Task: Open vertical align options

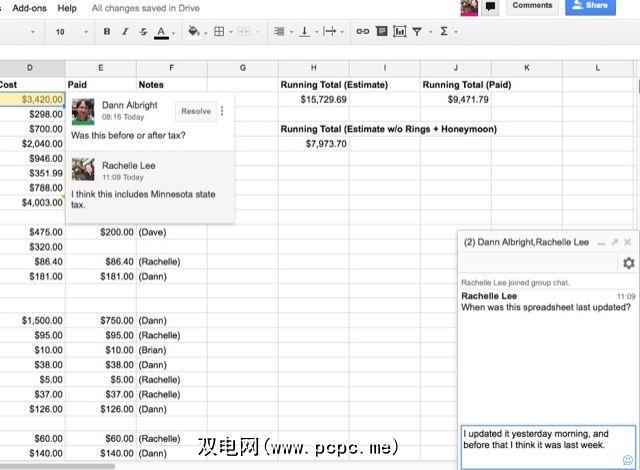Action: point(304,31)
